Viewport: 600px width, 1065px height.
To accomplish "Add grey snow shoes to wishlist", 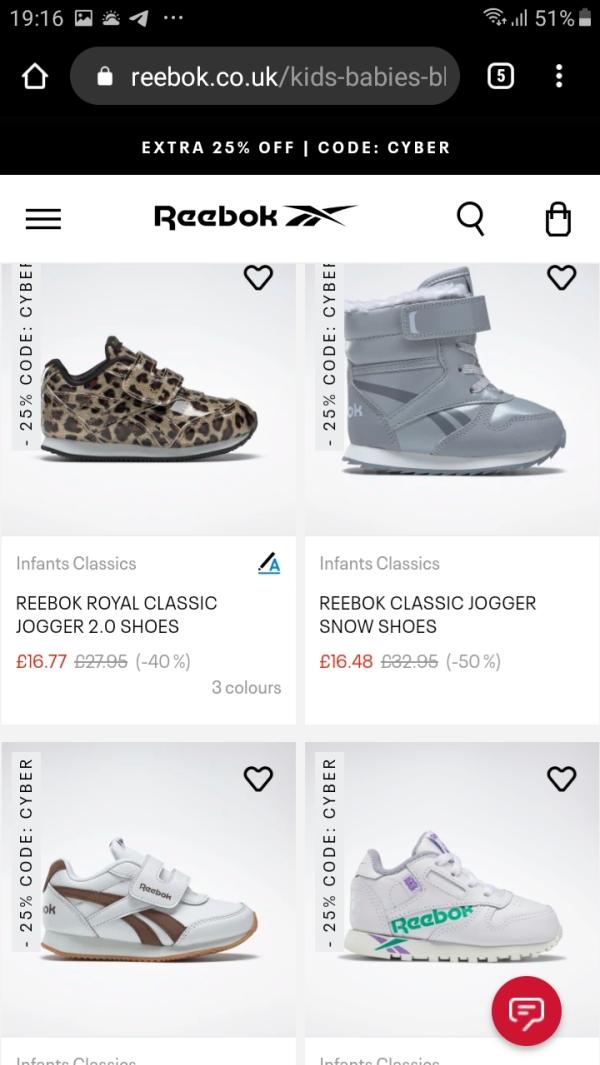I will tap(562, 278).
